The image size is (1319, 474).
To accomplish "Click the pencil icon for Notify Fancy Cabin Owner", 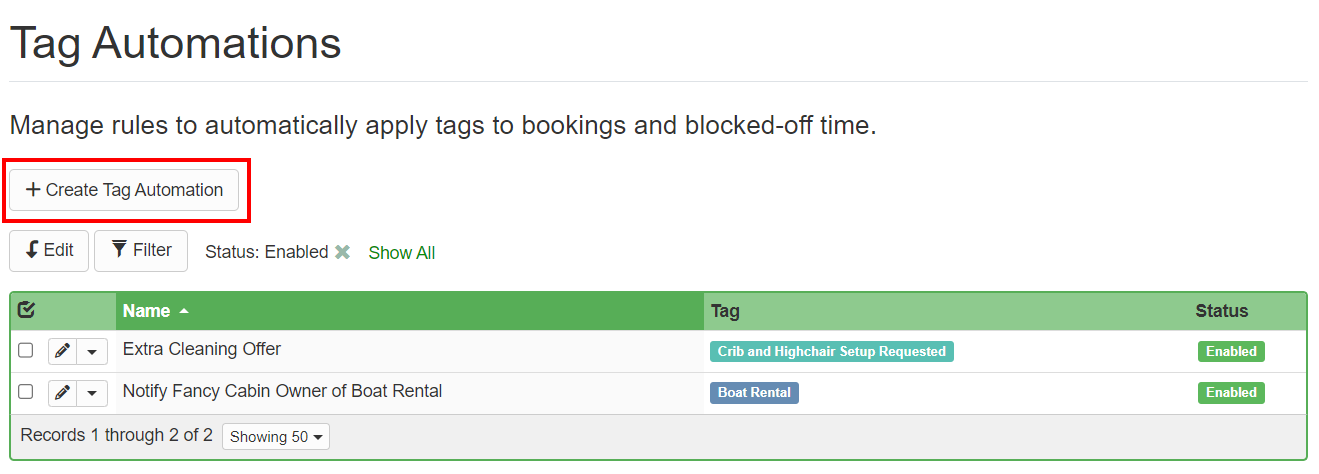I will (62, 393).
